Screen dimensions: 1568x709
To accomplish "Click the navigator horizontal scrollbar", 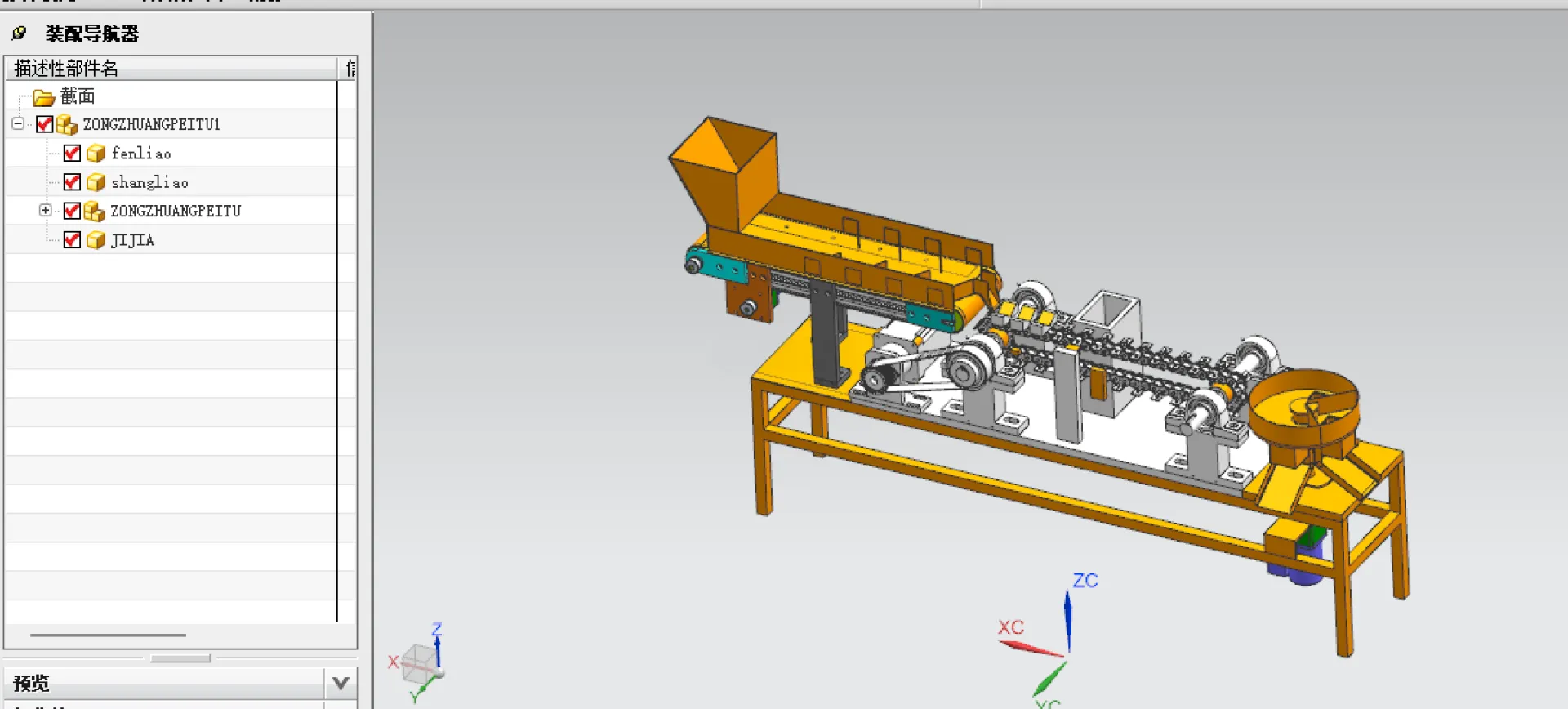I will tap(108, 635).
